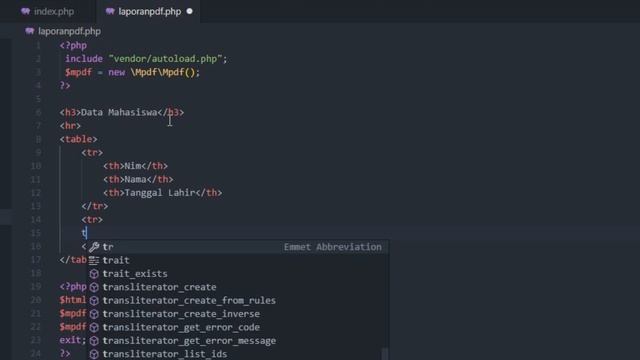
Task: Click the <tr> tag on line 9
Action: point(92,153)
